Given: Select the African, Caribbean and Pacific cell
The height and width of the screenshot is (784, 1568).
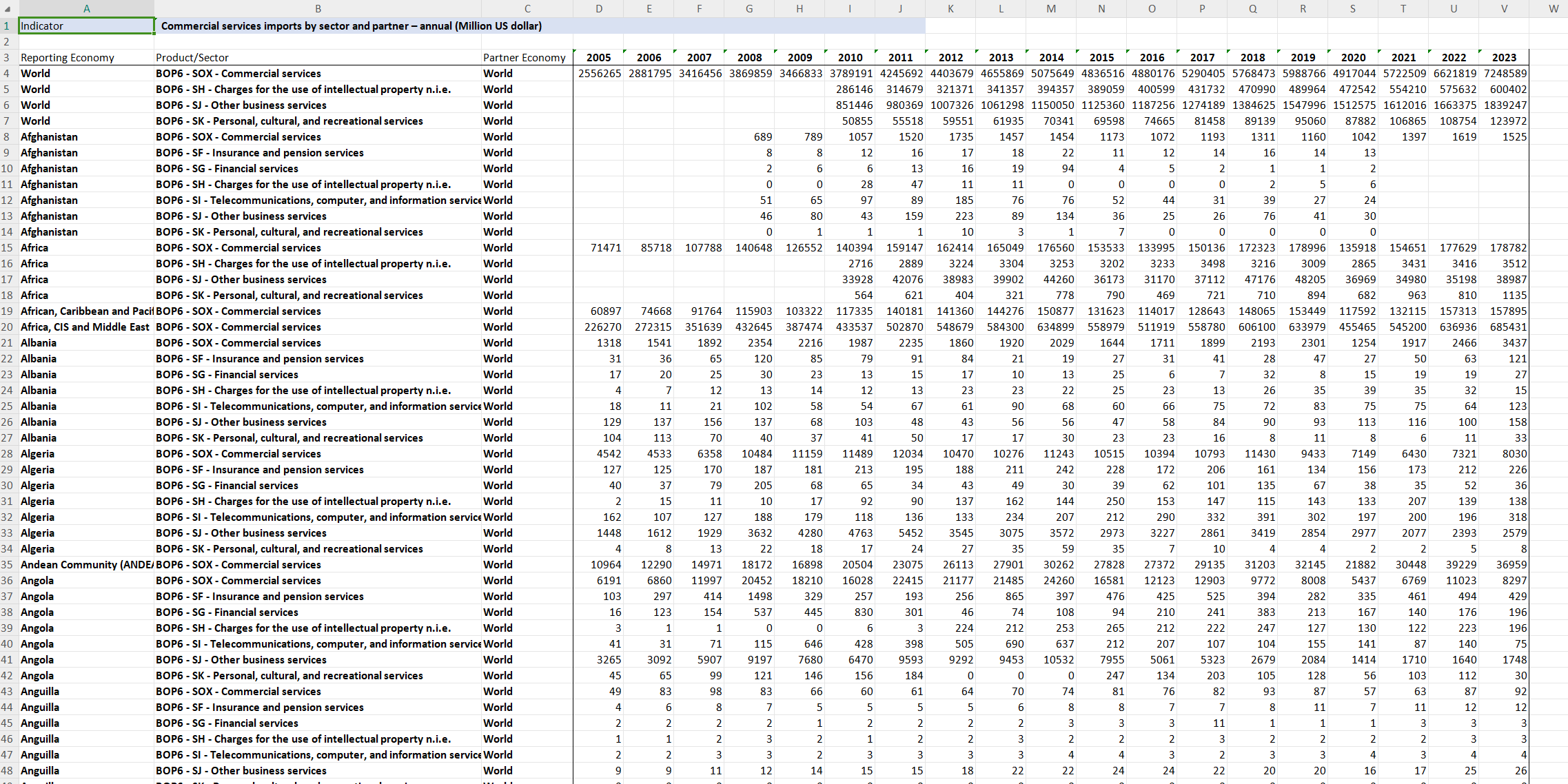Looking at the screenshot, I should [x=86, y=311].
